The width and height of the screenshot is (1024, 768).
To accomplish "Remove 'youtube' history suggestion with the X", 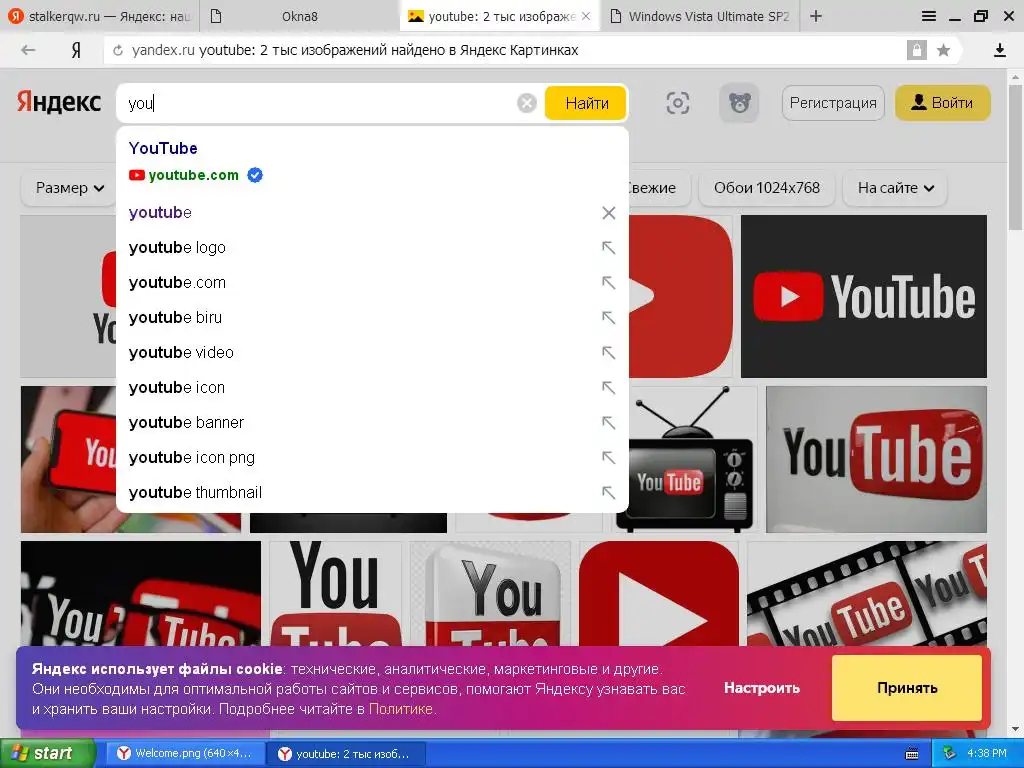I will (x=609, y=213).
